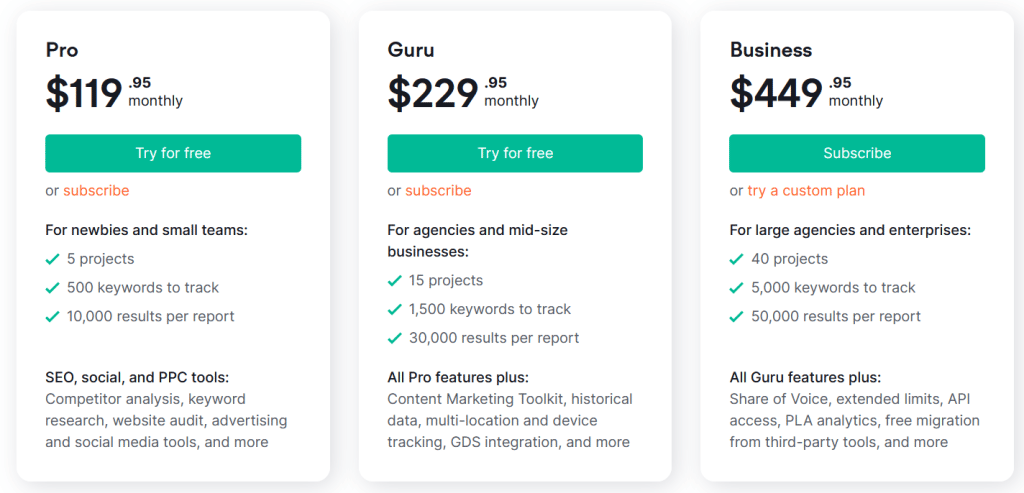Select the Business plan heading

[x=771, y=50]
